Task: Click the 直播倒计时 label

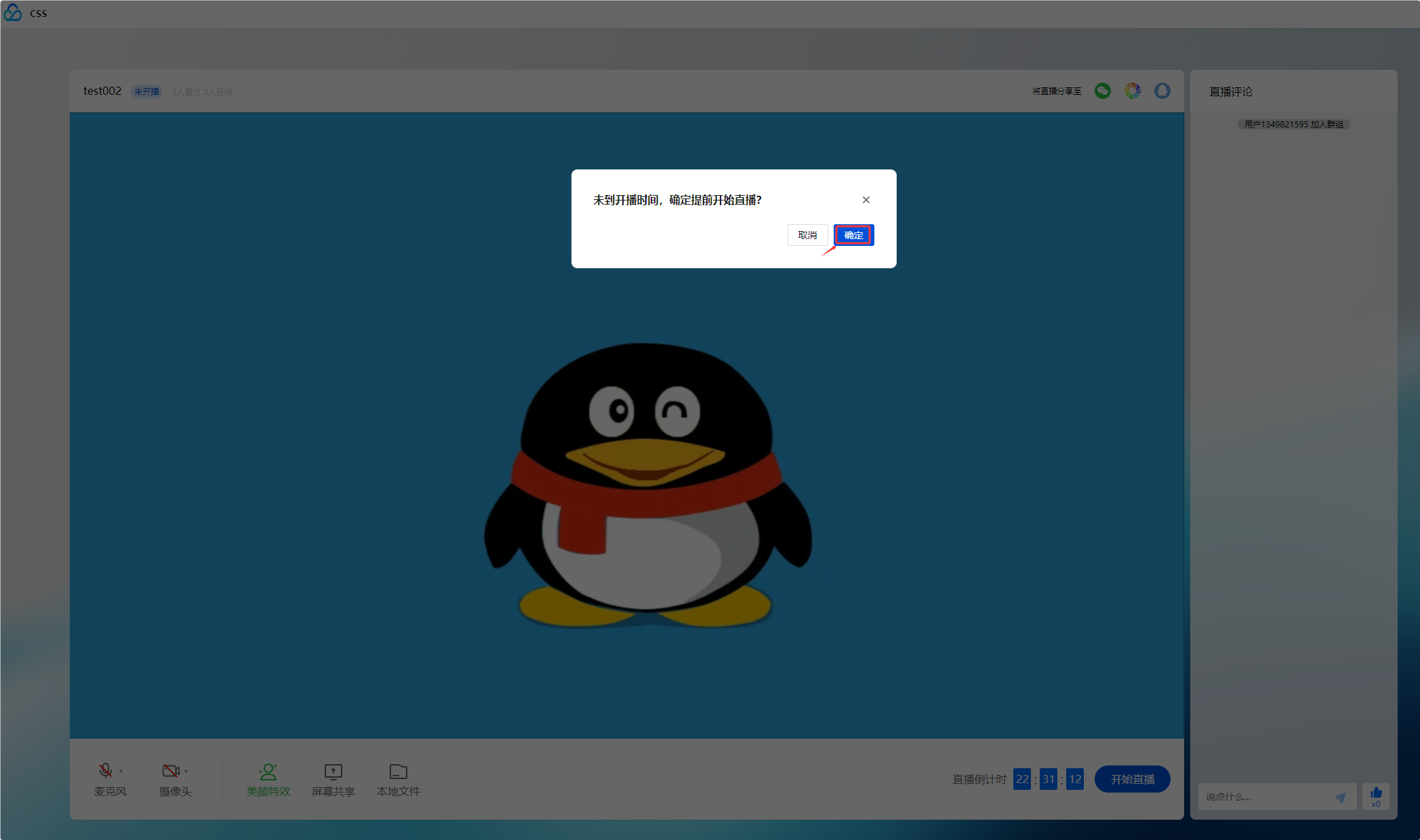Action: click(x=979, y=779)
